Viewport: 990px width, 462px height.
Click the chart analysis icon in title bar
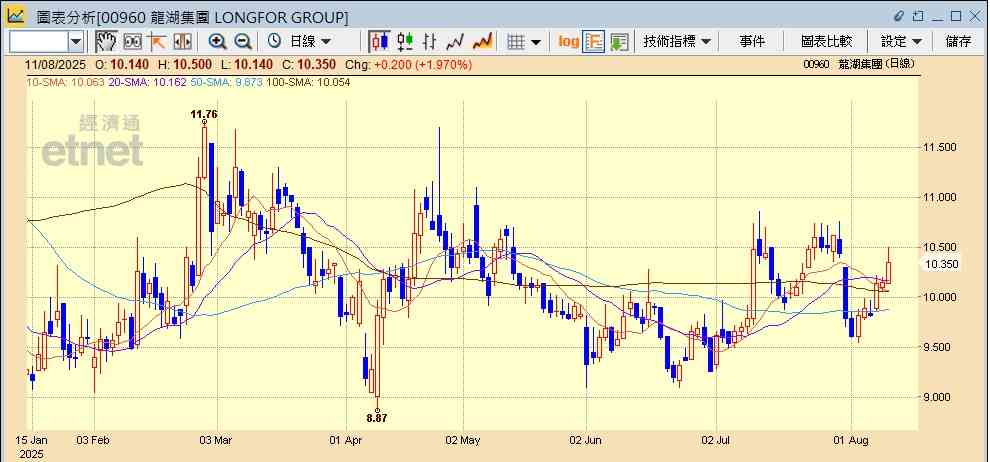pyautogui.click(x=16, y=16)
